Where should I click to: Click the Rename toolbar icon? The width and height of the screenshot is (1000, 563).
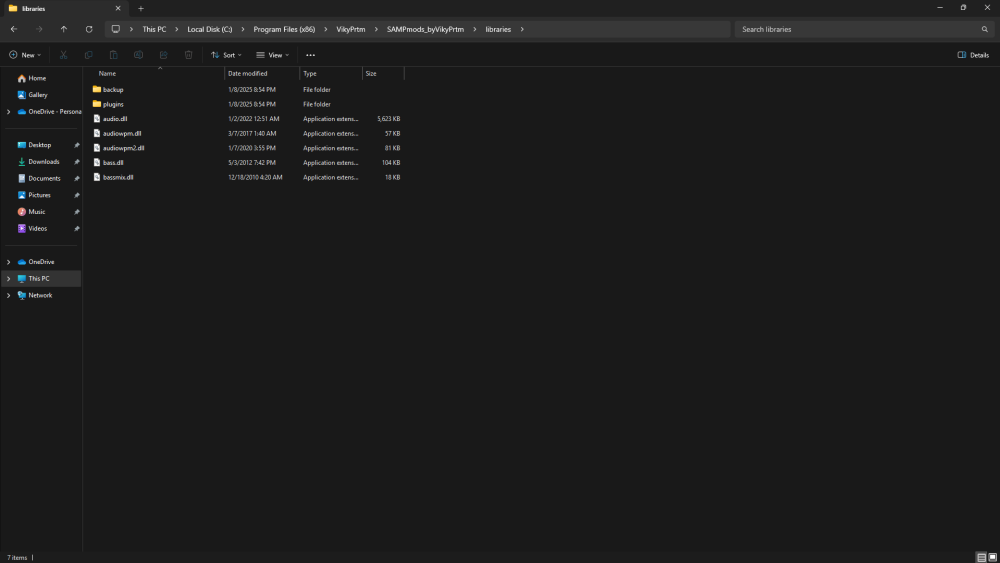(x=138, y=55)
